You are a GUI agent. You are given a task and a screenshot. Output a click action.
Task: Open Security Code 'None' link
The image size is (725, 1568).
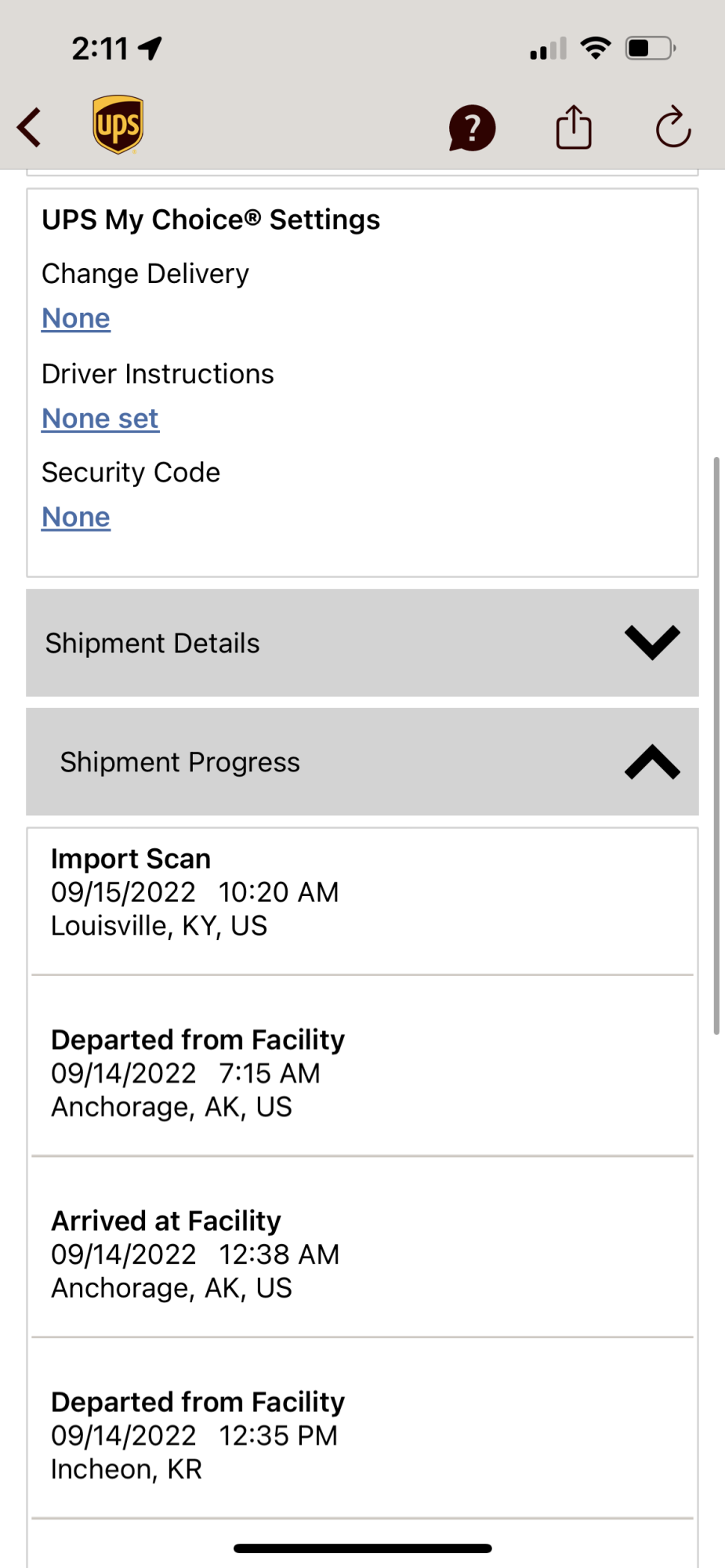(x=76, y=517)
